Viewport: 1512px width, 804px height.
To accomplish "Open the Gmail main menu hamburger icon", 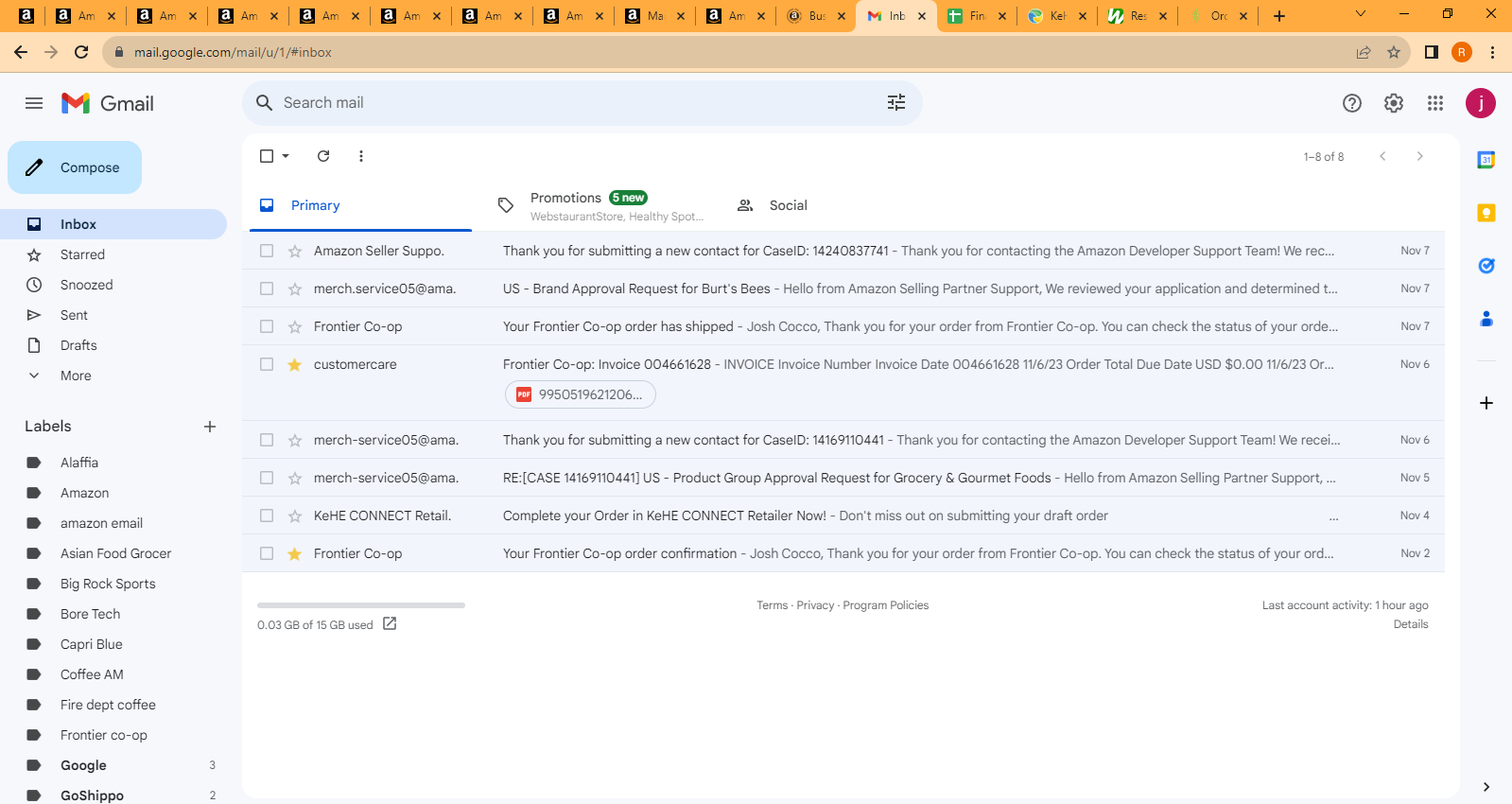I will point(34,103).
